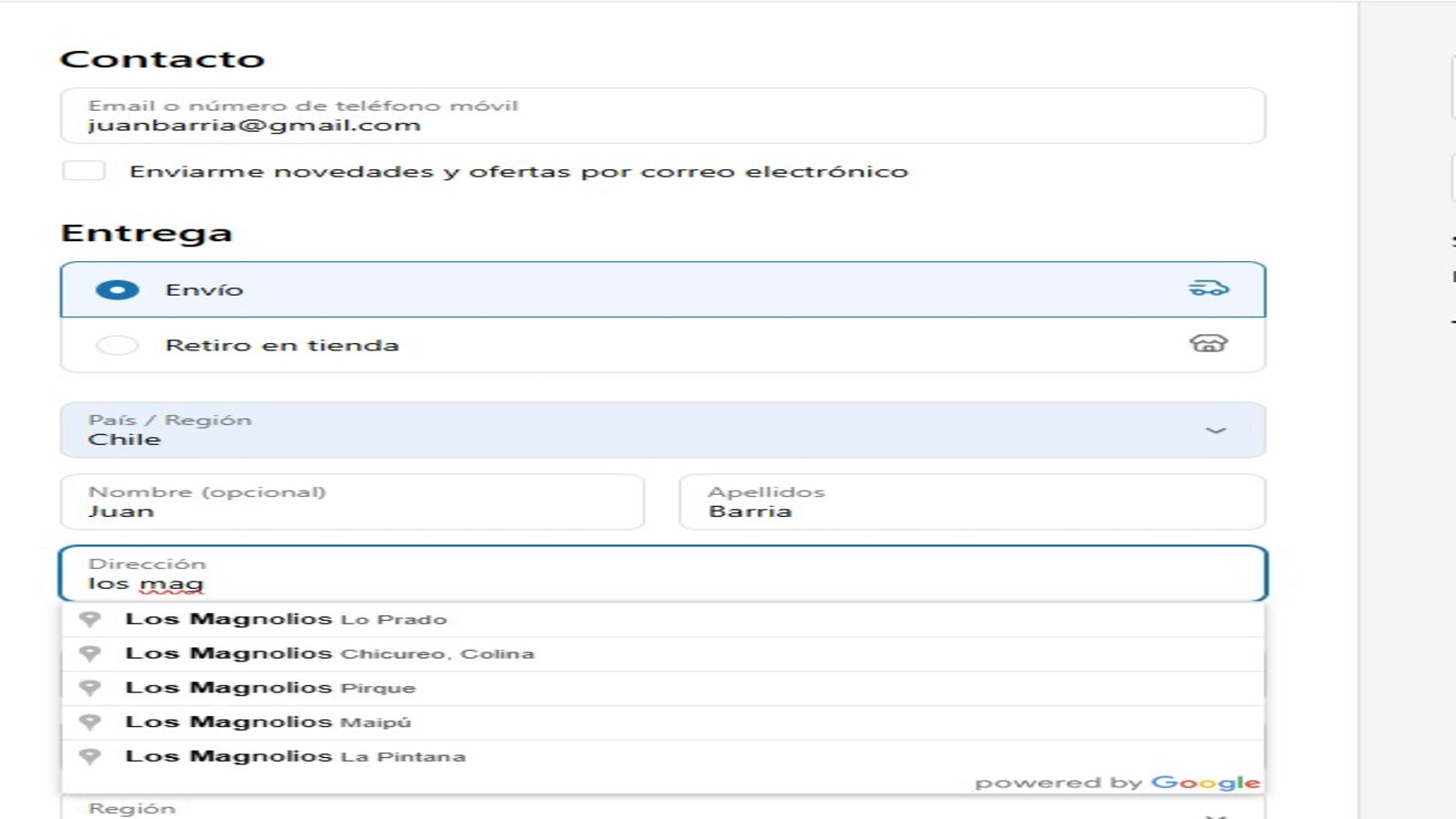Click the map pin beside Los Magnolios Maipú
This screenshot has height=819, width=1456.
tap(90, 722)
